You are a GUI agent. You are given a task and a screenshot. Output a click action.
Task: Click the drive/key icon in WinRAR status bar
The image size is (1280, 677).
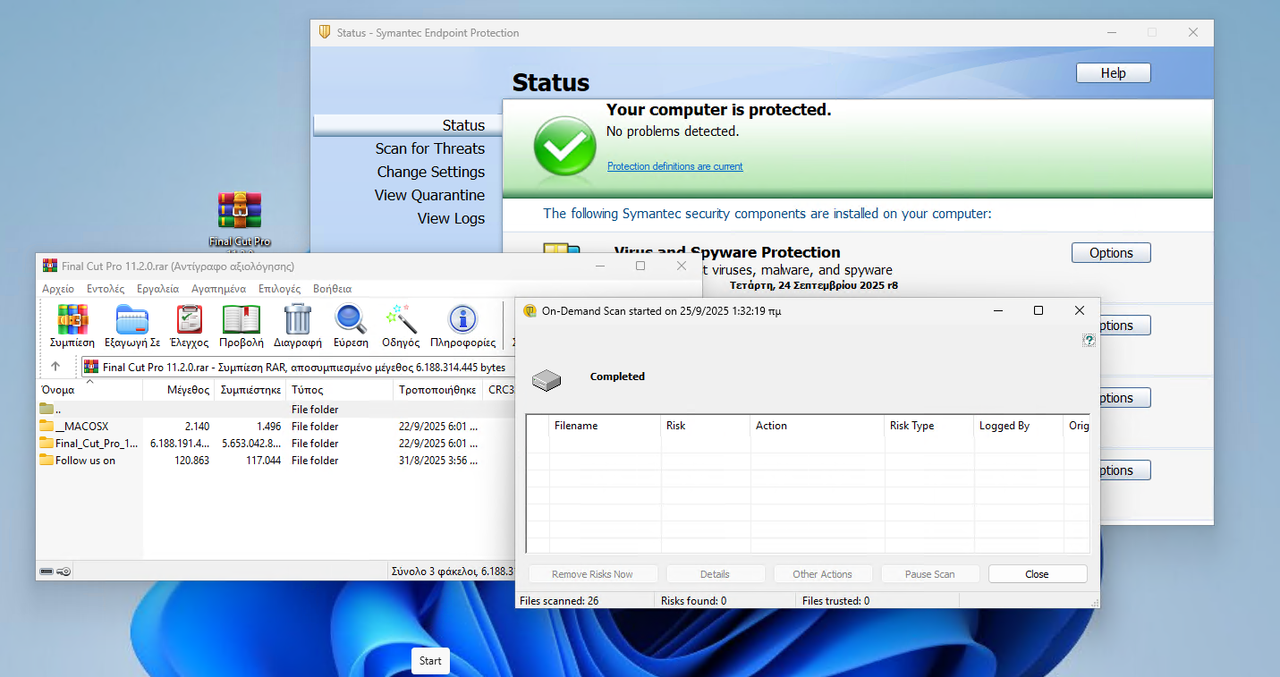(x=55, y=571)
